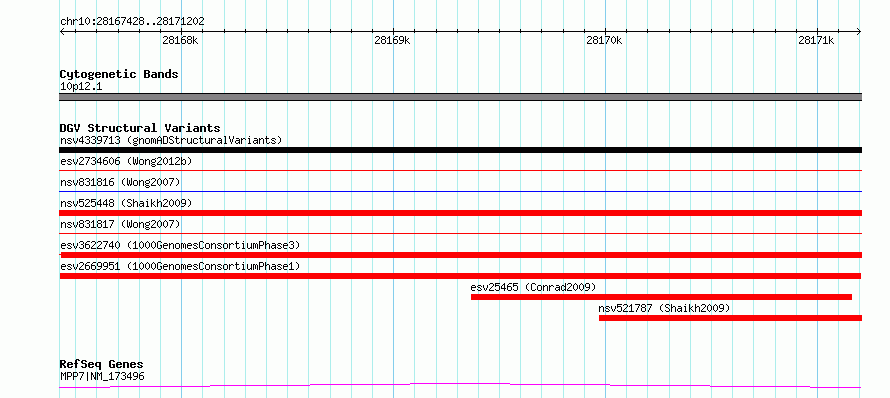The width and height of the screenshot is (890, 398).
Task: Click the left arrow of the ruler
Action: coord(62,32)
